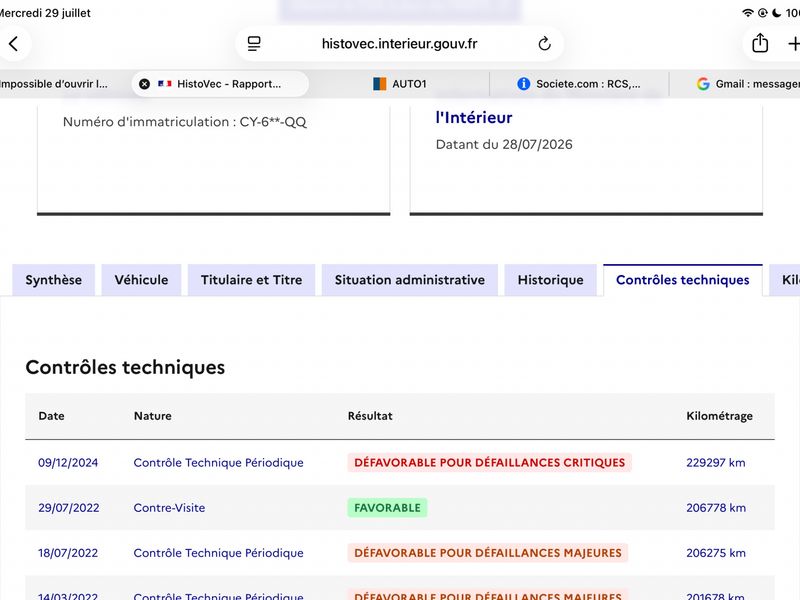Click the Do Not Disturb moon icon
The height and width of the screenshot is (600, 800).
777,13
